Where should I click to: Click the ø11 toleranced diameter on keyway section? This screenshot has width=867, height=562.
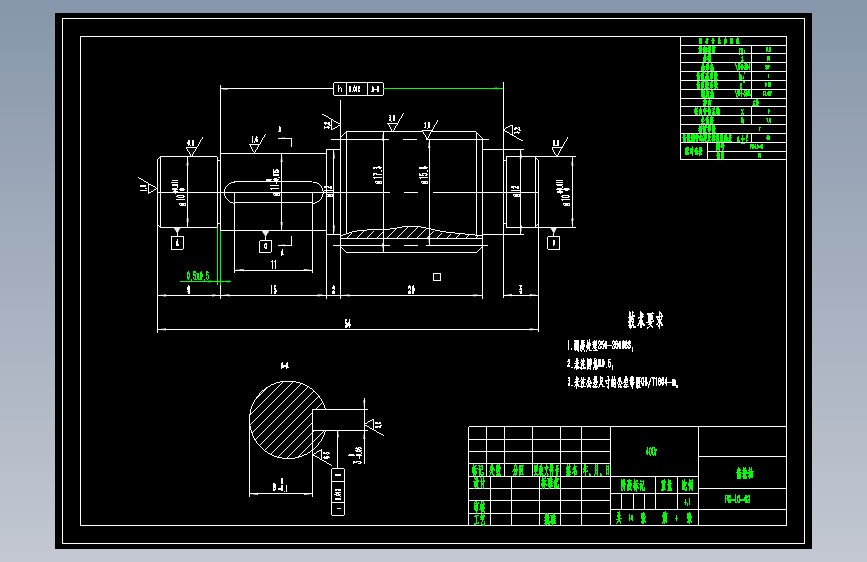tap(275, 182)
